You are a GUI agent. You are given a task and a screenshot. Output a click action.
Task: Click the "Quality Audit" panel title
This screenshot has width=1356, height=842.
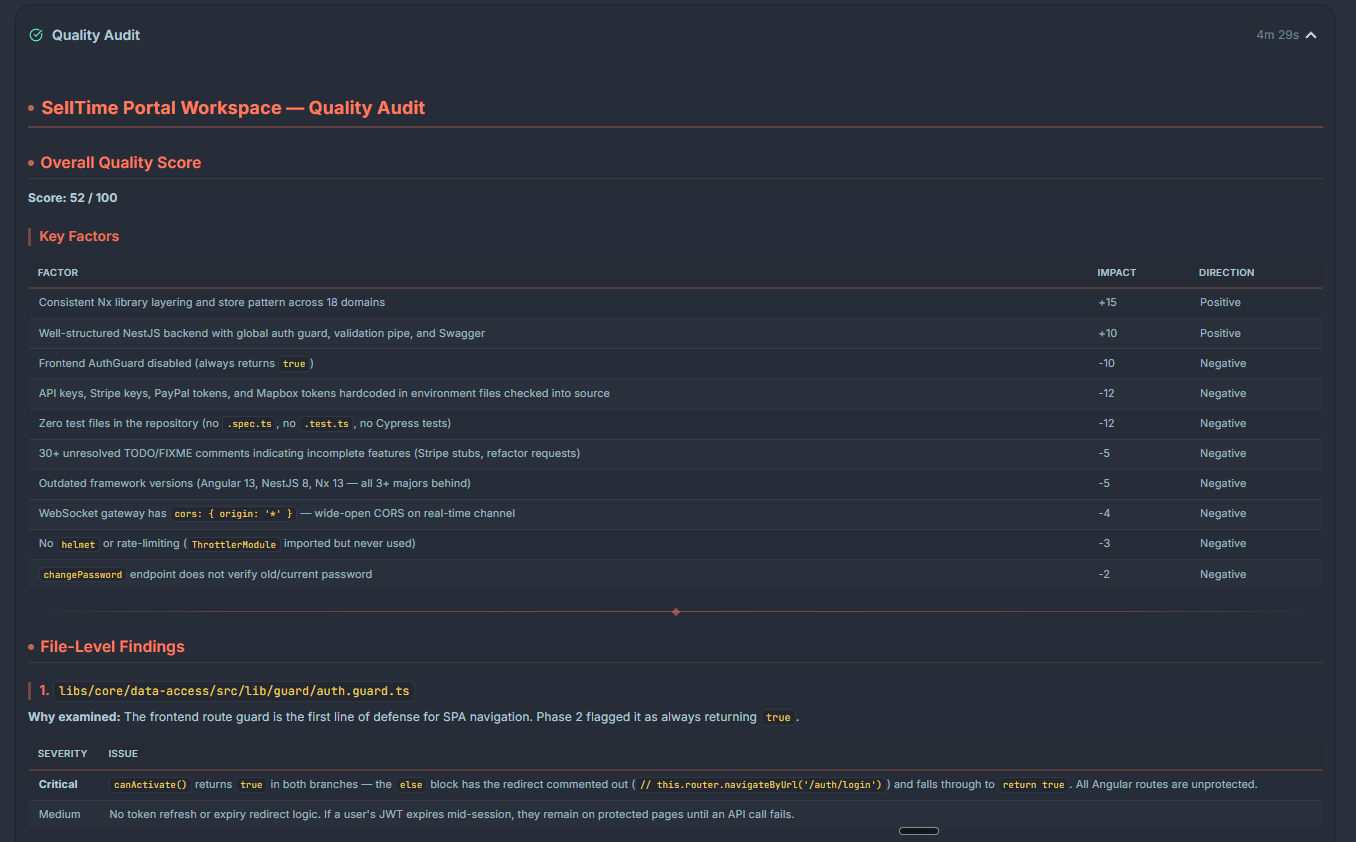tap(96, 35)
